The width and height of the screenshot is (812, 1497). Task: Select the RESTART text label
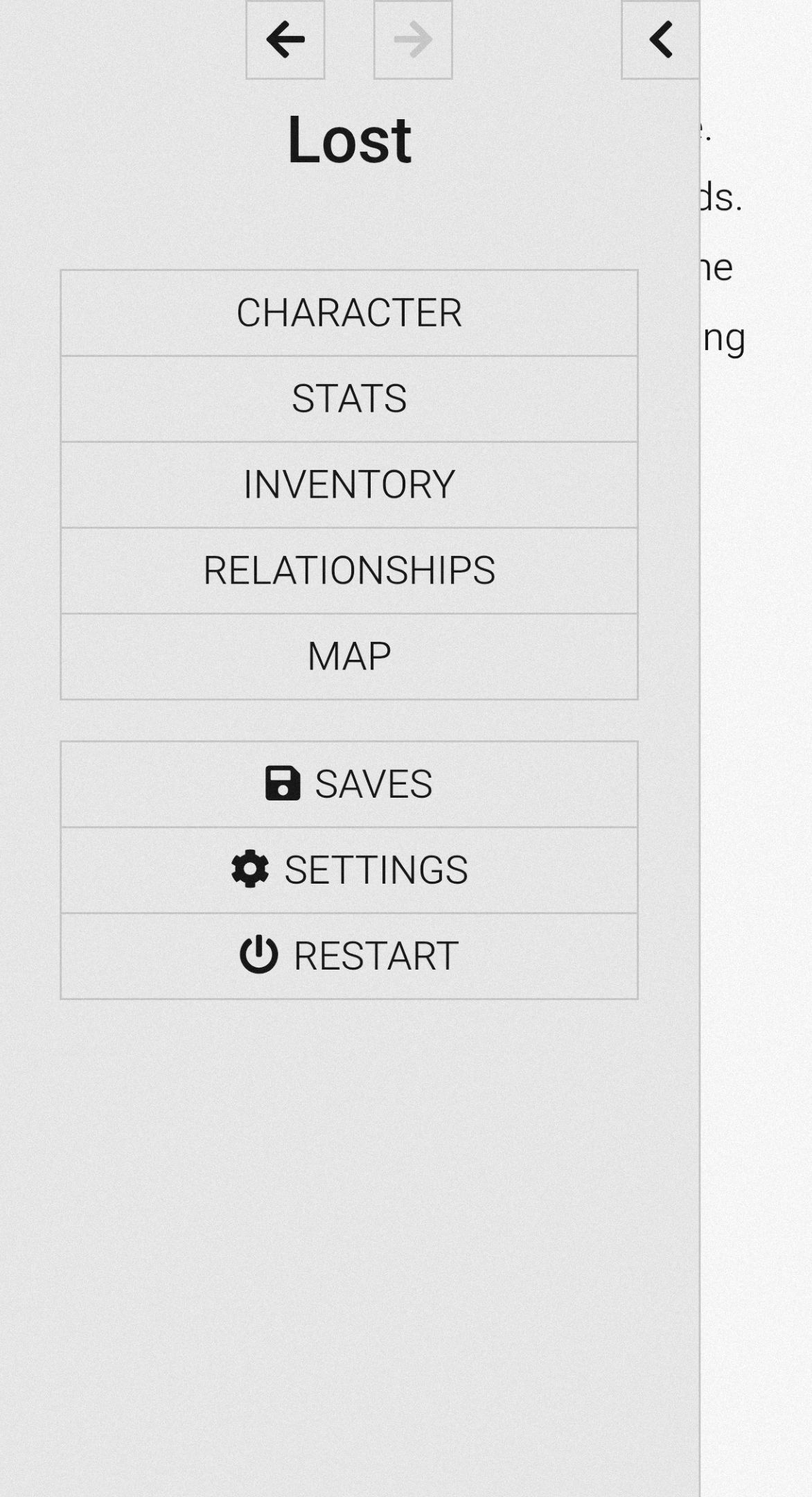[x=376, y=956]
